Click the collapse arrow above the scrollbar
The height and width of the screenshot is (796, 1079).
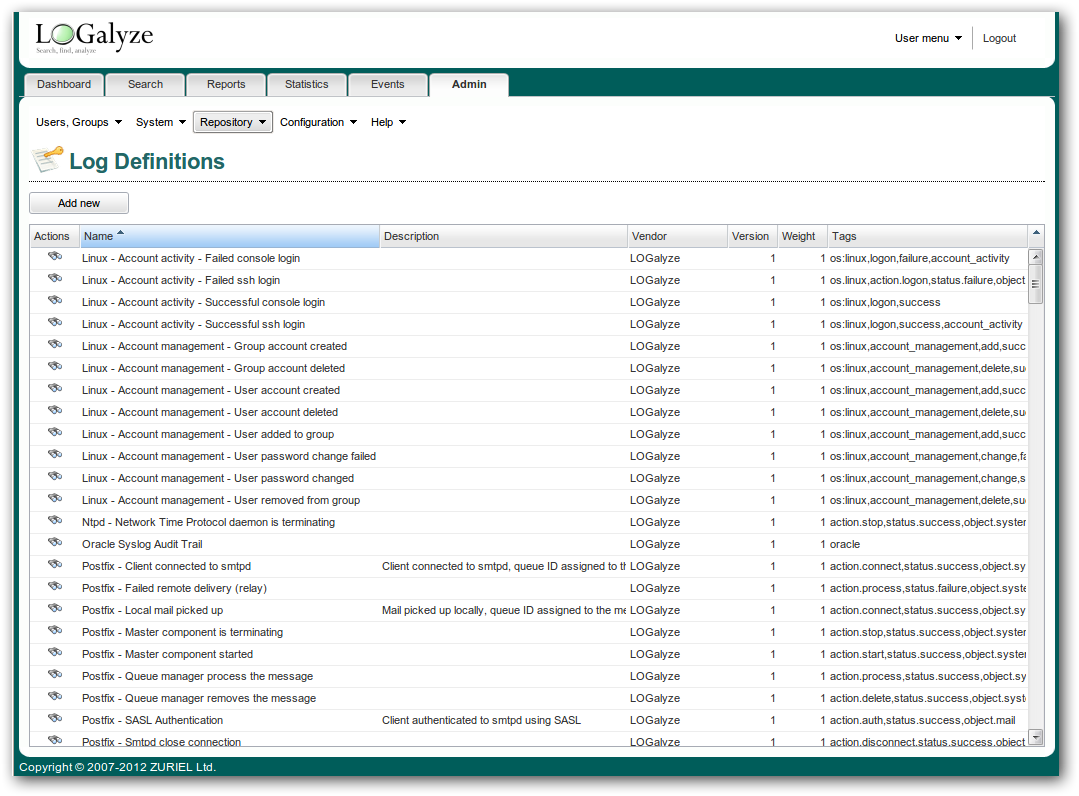click(x=1036, y=234)
